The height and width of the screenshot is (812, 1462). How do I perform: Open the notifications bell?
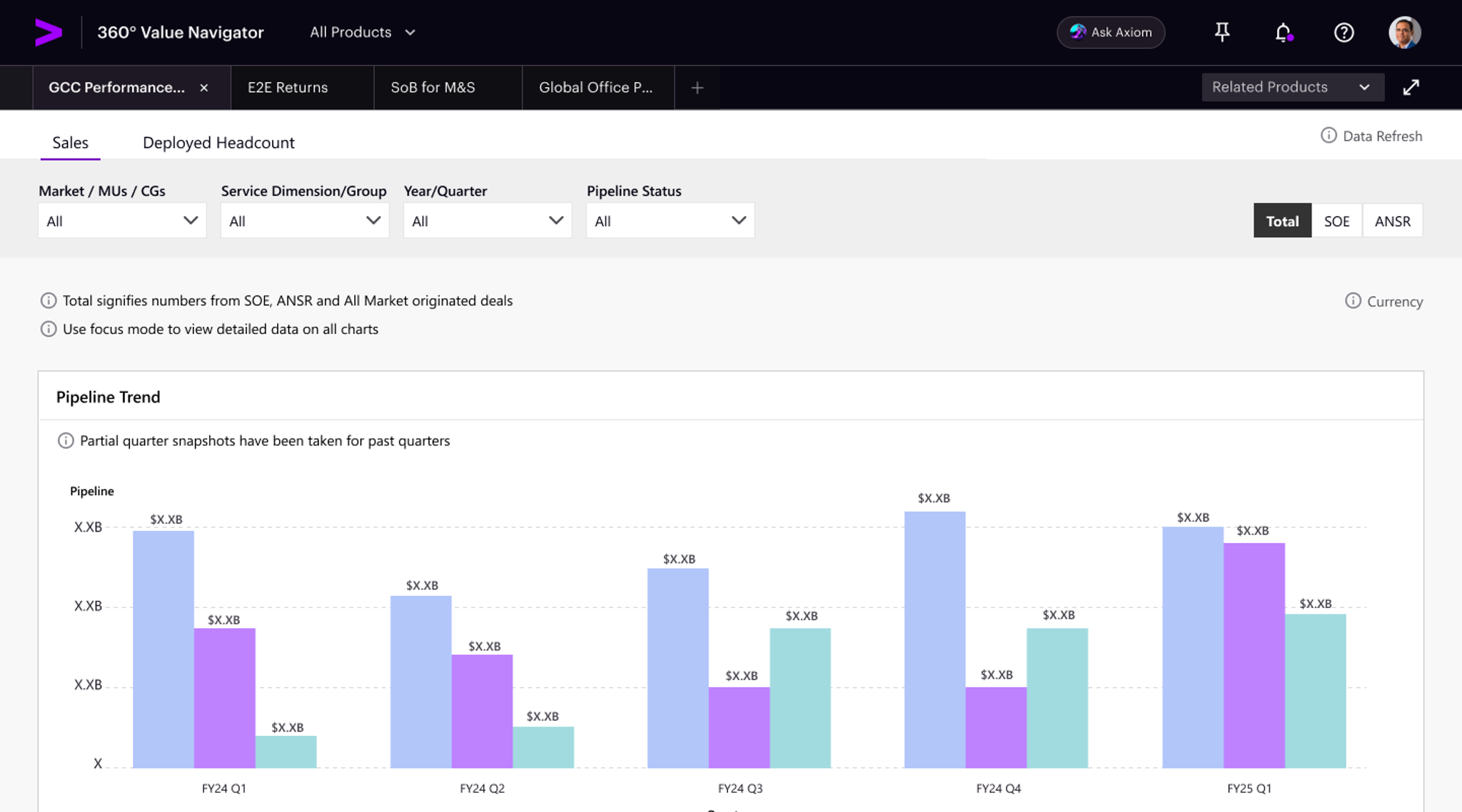(1281, 32)
